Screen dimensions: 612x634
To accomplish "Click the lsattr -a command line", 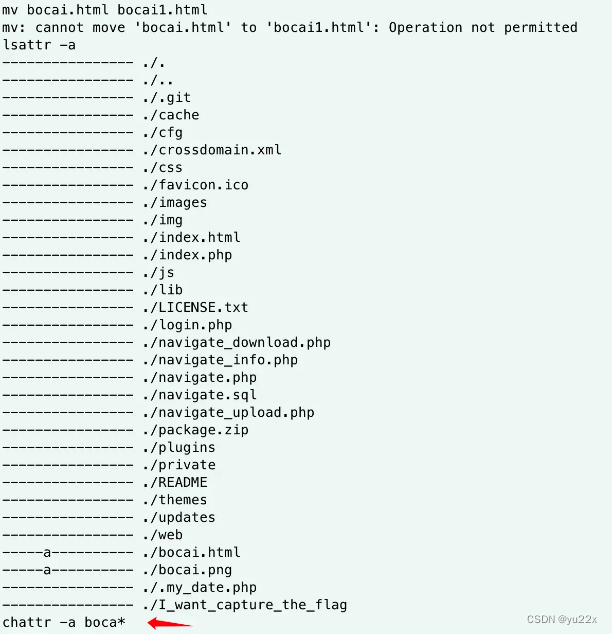I will (39, 44).
